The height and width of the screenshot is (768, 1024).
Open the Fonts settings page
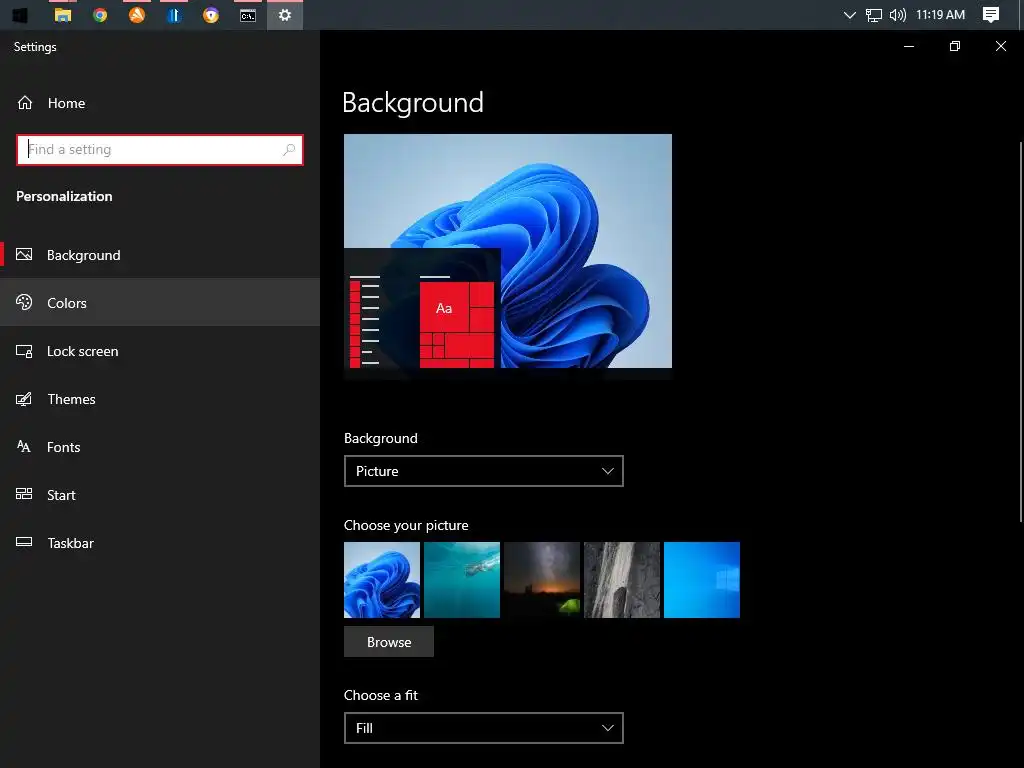coord(160,447)
